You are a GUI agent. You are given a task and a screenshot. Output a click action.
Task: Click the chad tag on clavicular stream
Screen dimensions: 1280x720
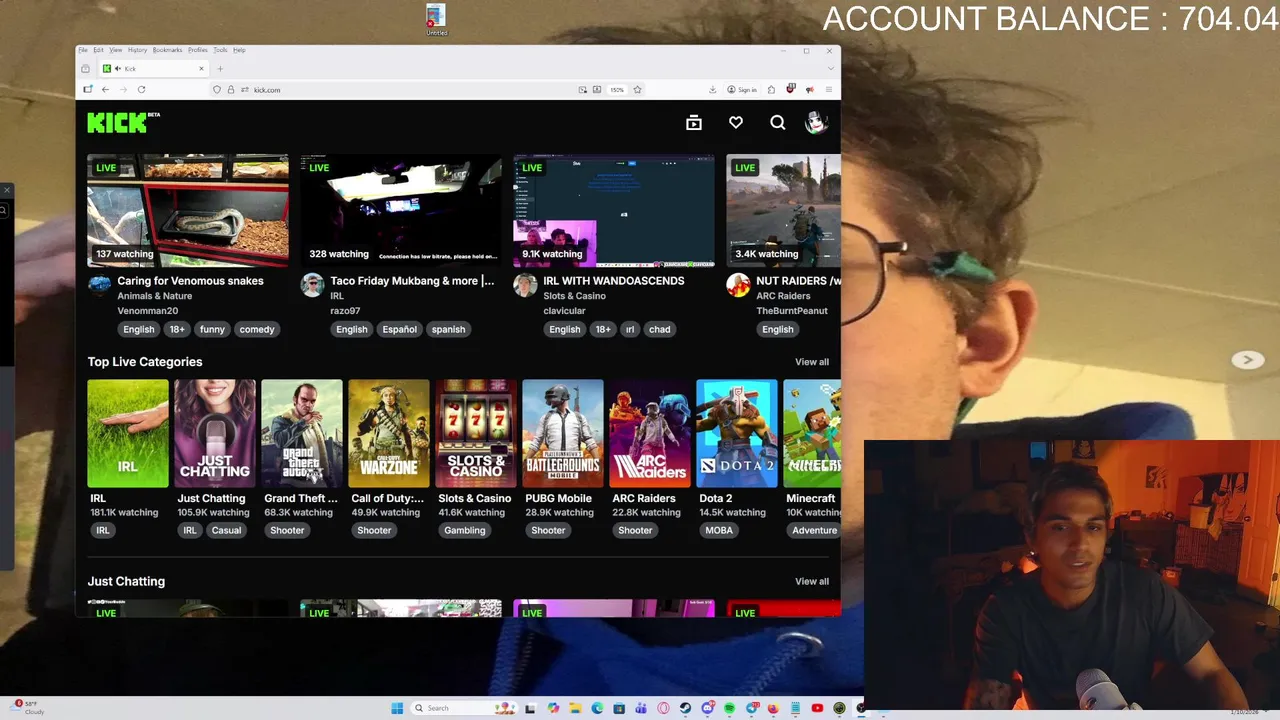tap(660, 329)
